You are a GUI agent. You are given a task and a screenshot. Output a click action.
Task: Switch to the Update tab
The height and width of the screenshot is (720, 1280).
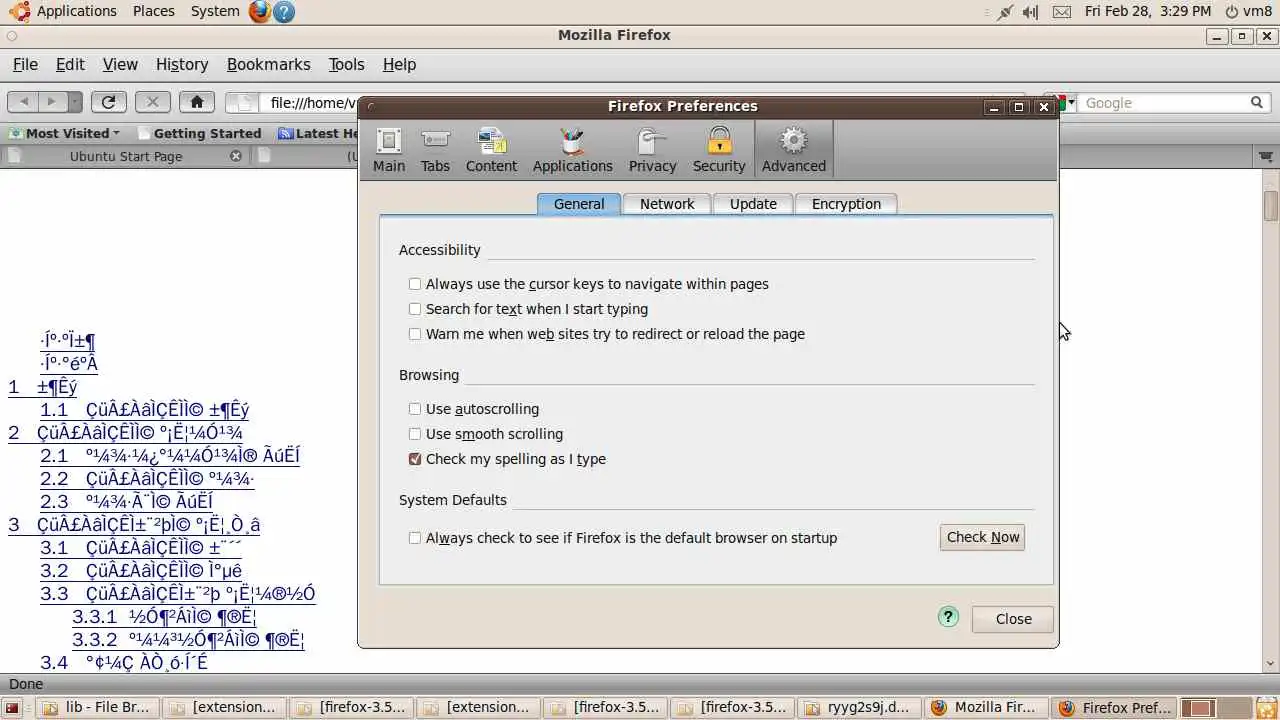point(753,204)
